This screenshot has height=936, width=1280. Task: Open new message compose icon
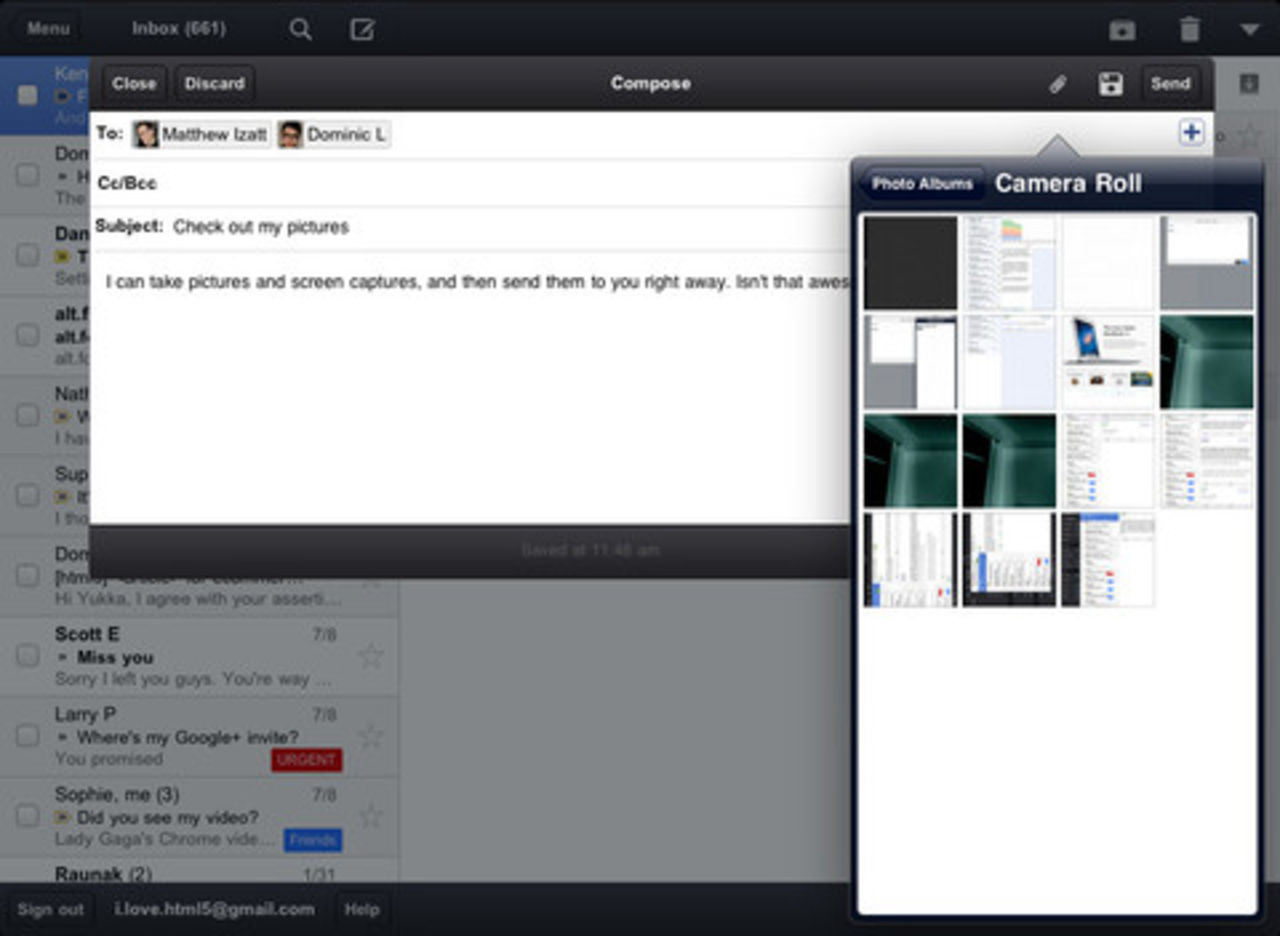pyautogui.click(x=362, y=29)
